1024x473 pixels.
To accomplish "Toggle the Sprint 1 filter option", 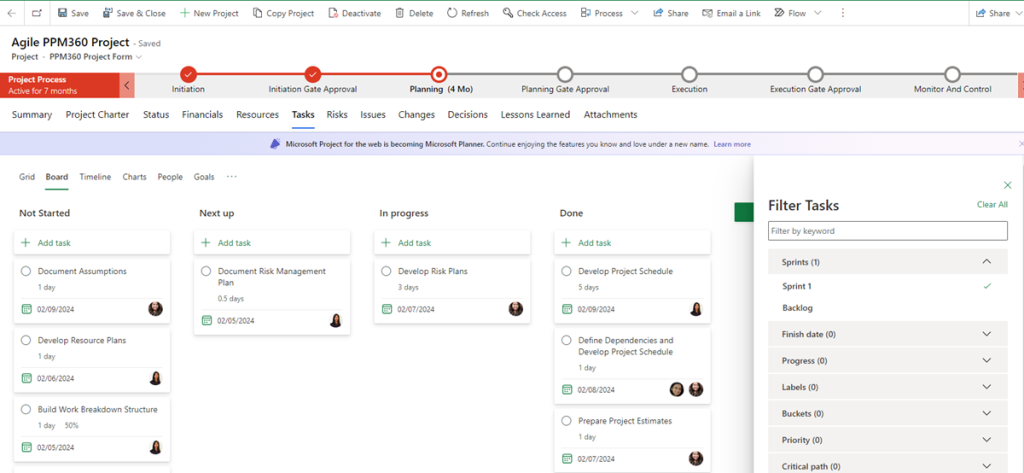I will [x=888, y=286].
